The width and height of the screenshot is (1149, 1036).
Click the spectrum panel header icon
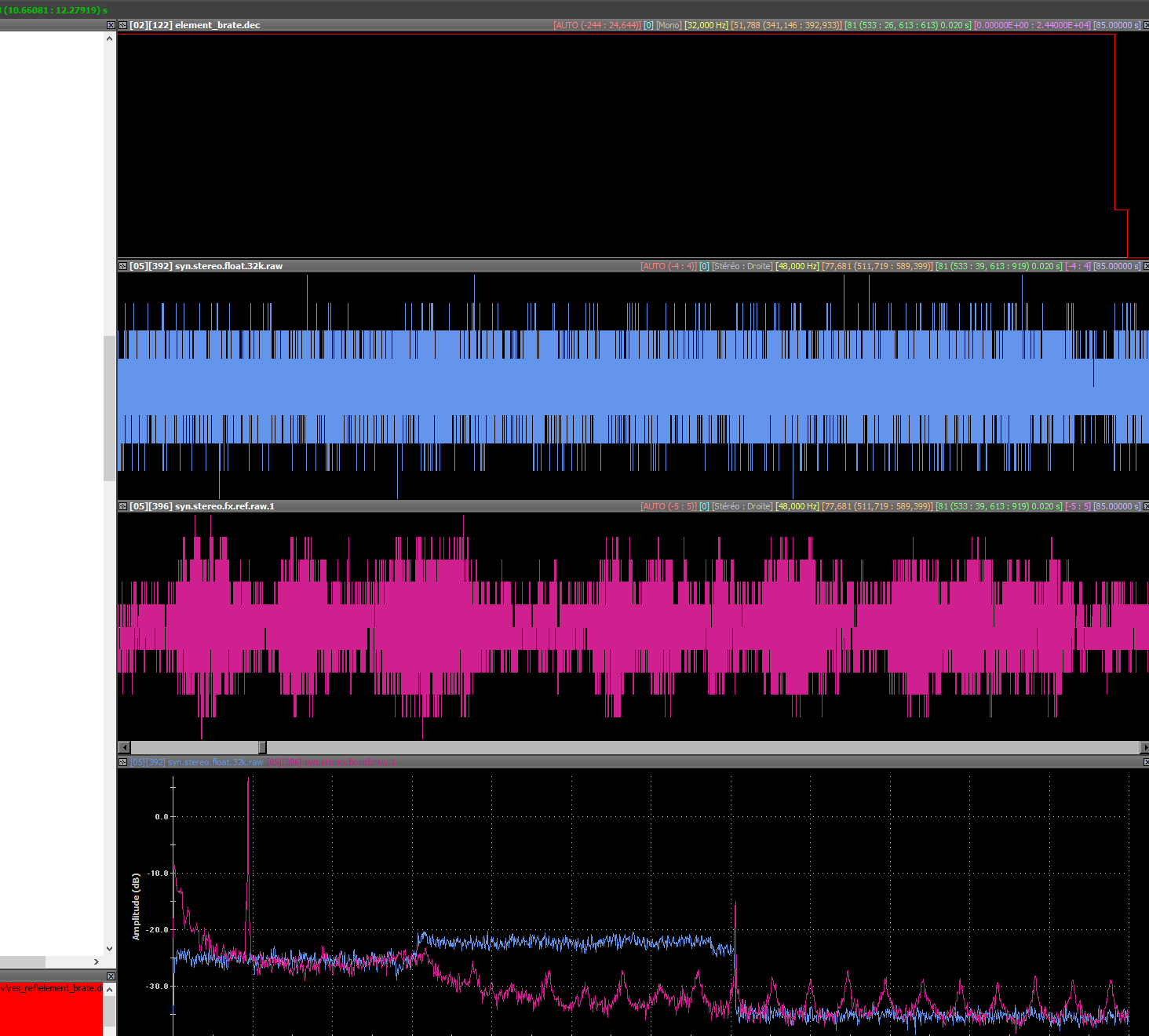123,762
